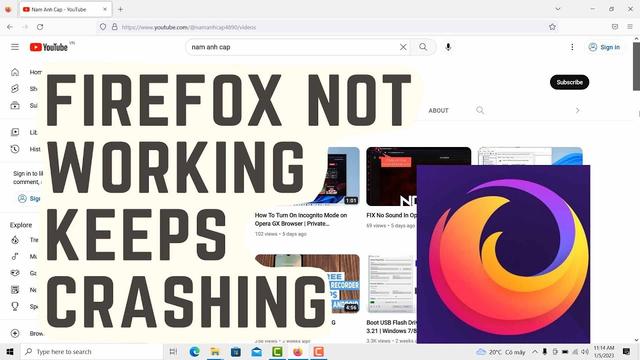The height and width of the screenshot is (360, 640).
Task: Reload the current page
Action: 40,27
